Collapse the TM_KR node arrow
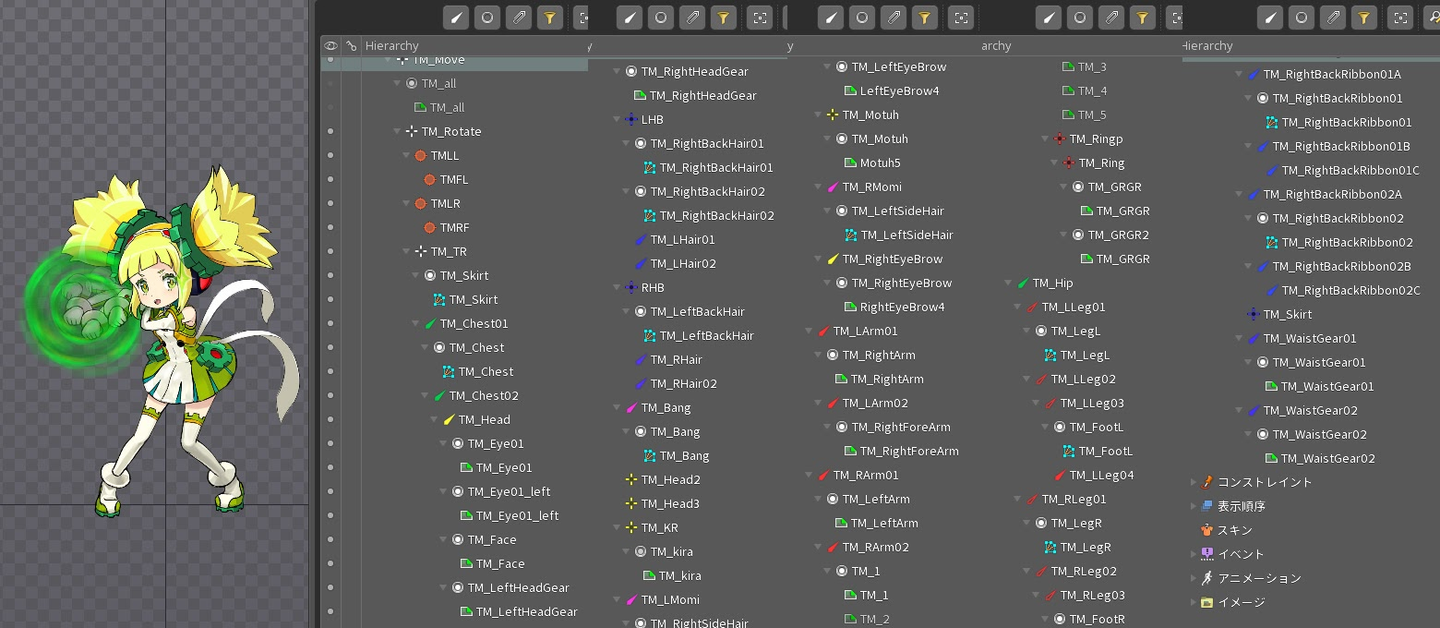 coord(617,528)
